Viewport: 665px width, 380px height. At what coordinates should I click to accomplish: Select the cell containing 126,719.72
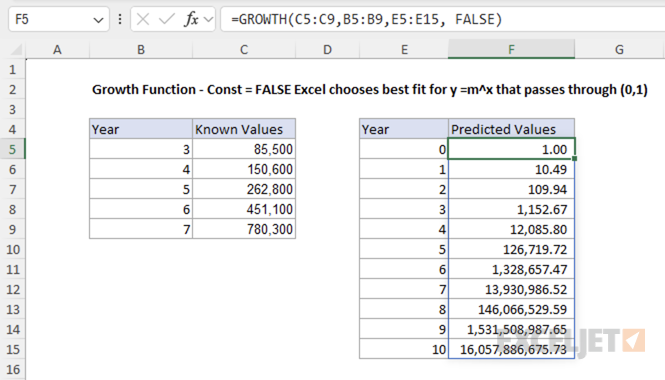point(511,249)
